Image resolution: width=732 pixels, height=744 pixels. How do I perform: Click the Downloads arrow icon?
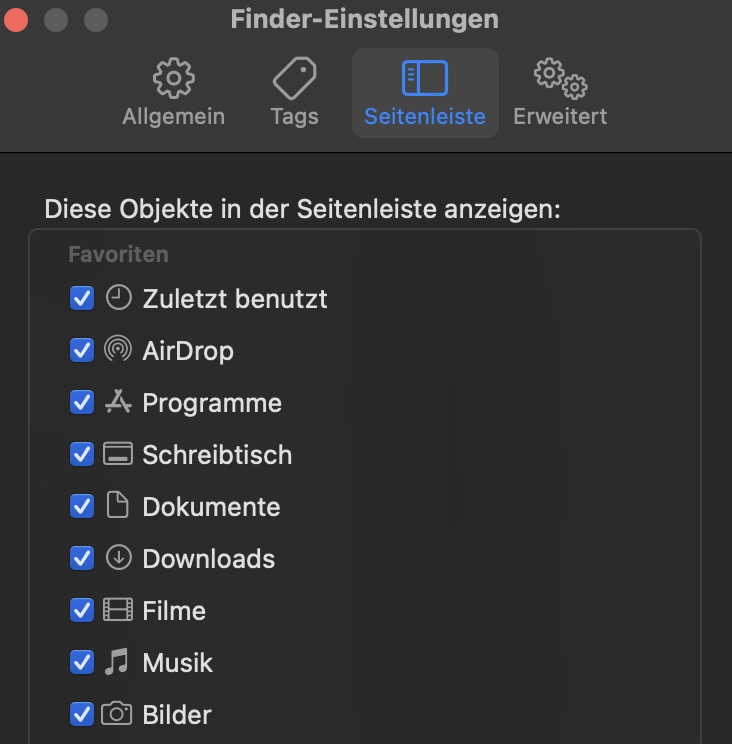(118, 558)
